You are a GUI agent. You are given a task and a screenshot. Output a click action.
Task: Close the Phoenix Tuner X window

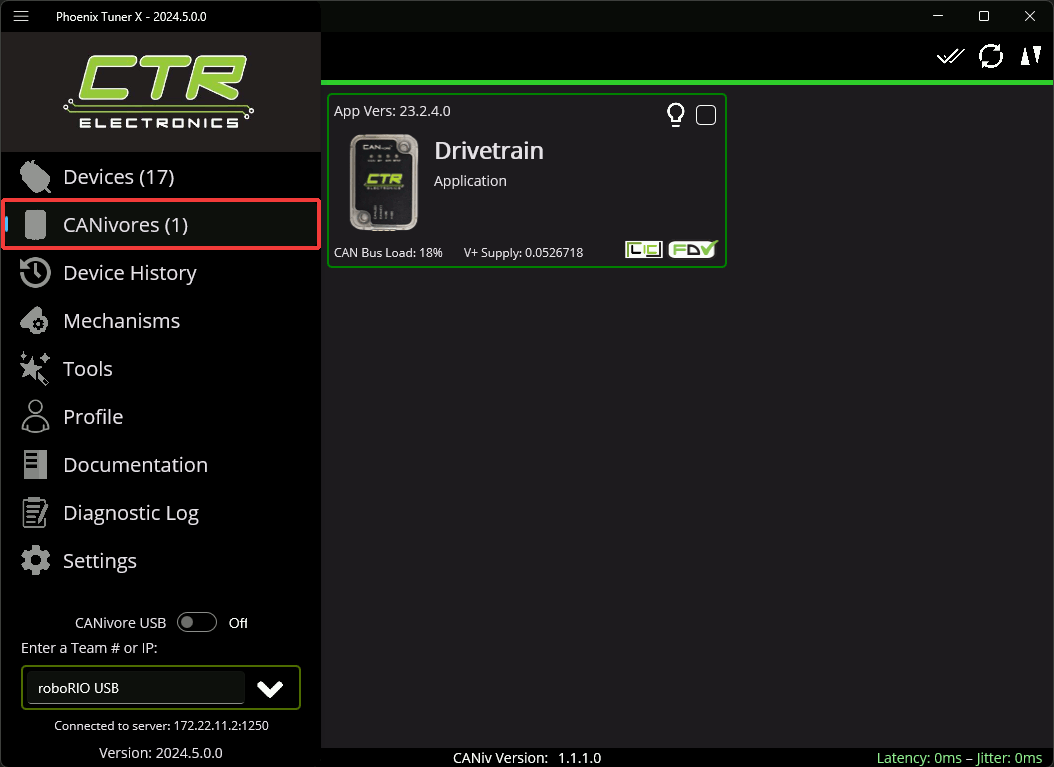pos(1030,16)
